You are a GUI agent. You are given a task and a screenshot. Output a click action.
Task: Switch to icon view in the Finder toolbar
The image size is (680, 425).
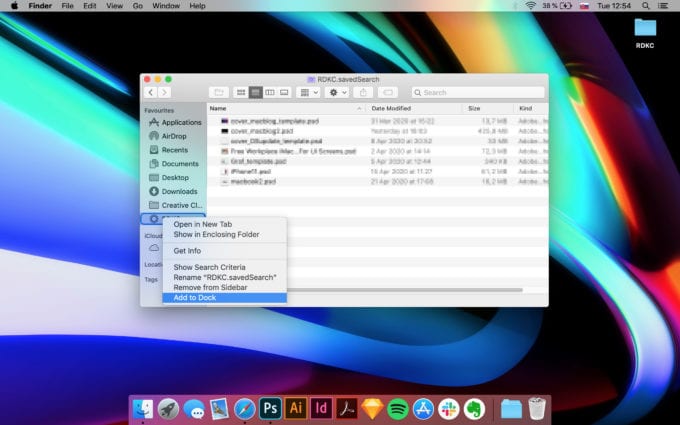point(240,92)
